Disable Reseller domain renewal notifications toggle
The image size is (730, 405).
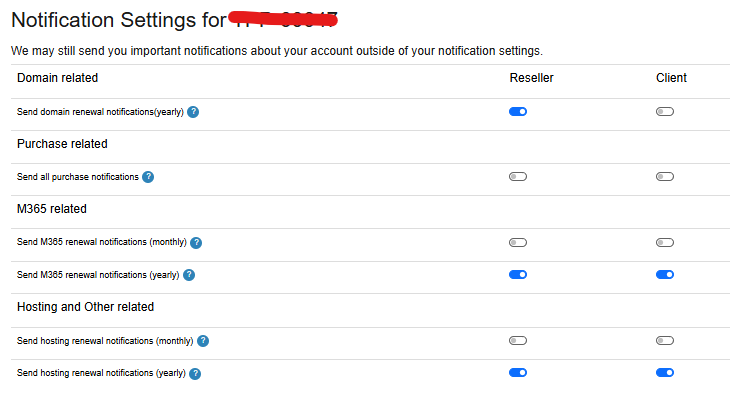(518, 112)
